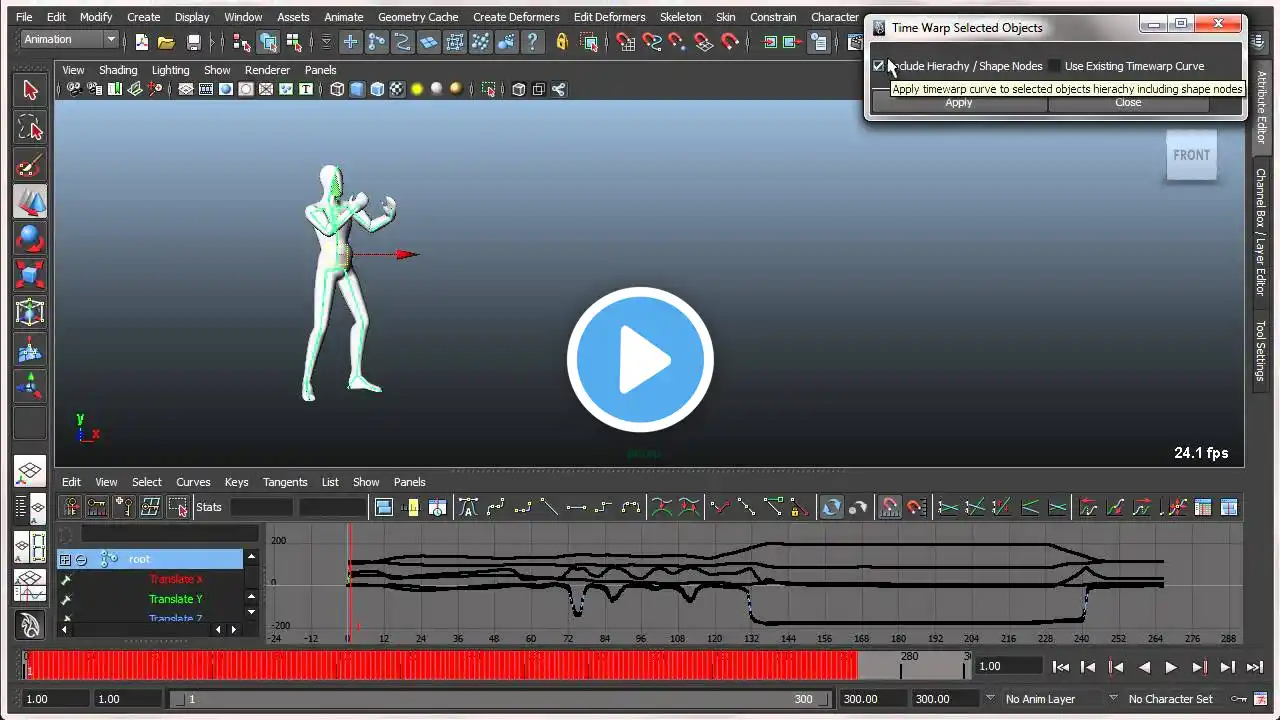Click Apply in Time Warp dialog
Screen dimensions: 1280x720
[959, 102]
